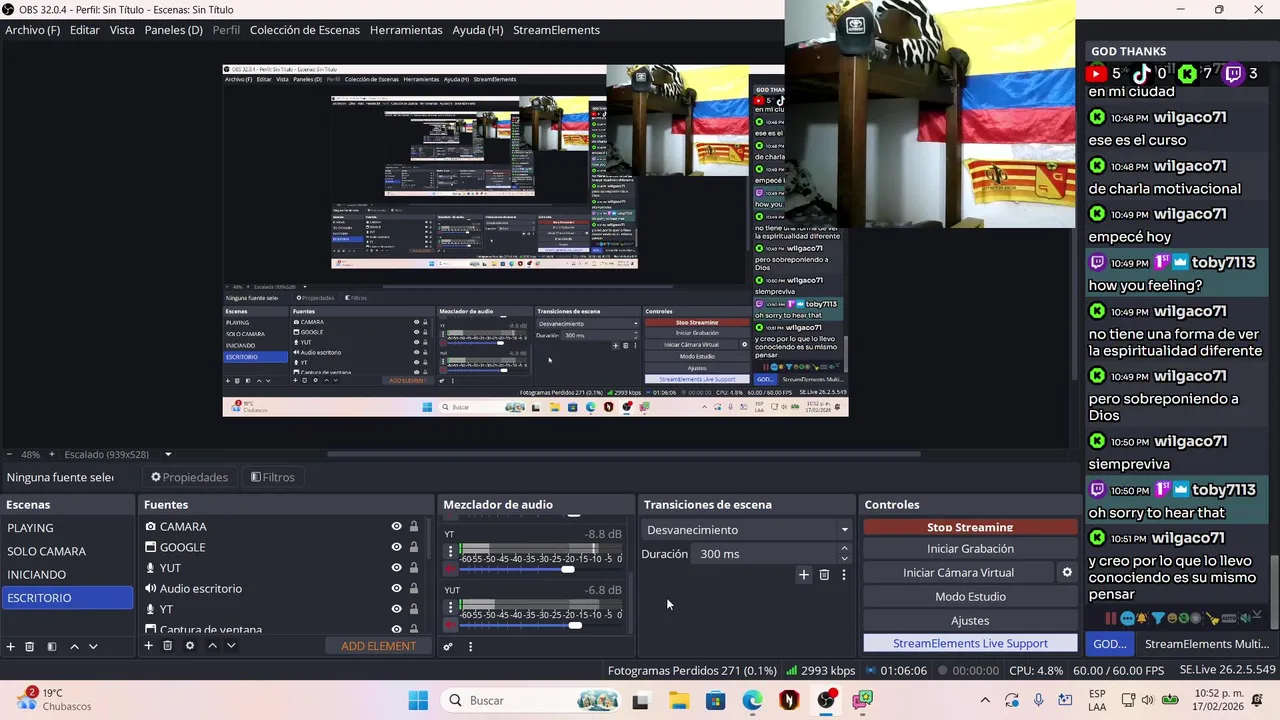Viewport: 1280px width, 720px height.
Task: Hide Audio escritorio source eye icon
Action: (x=396, y=588)
